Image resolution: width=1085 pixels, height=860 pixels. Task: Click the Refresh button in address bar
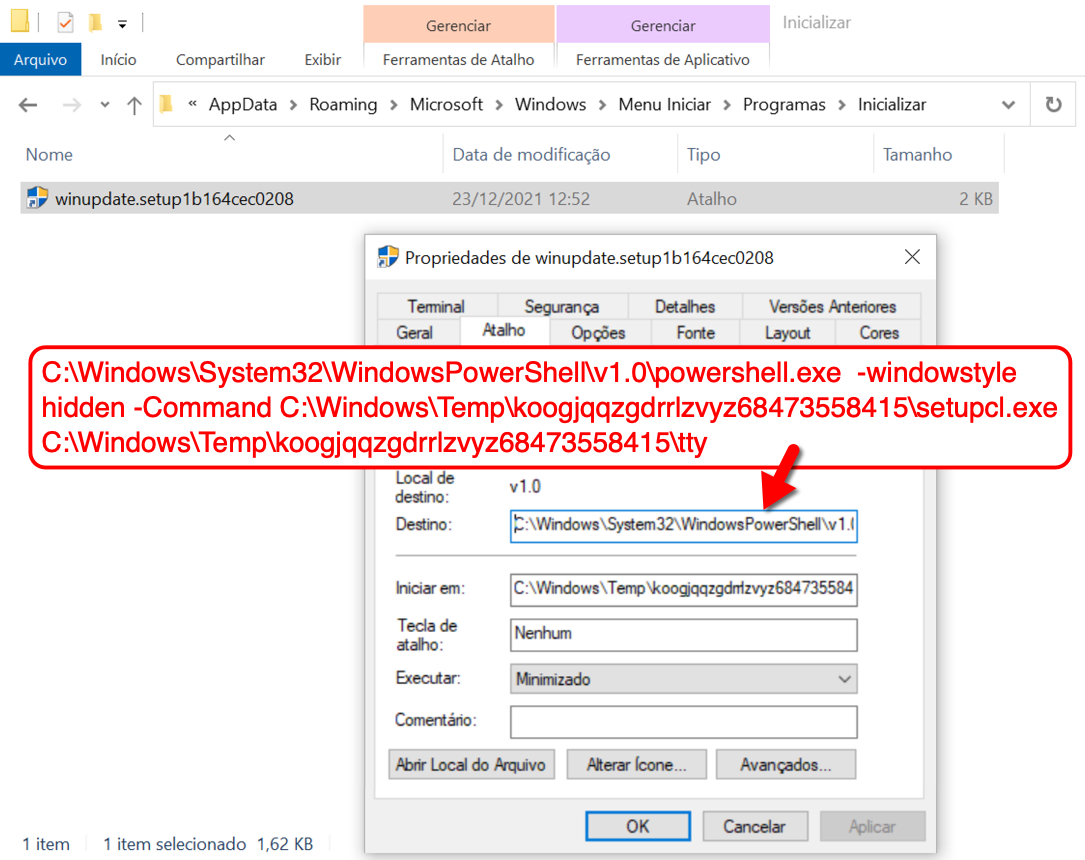[x=1053, y=104]
